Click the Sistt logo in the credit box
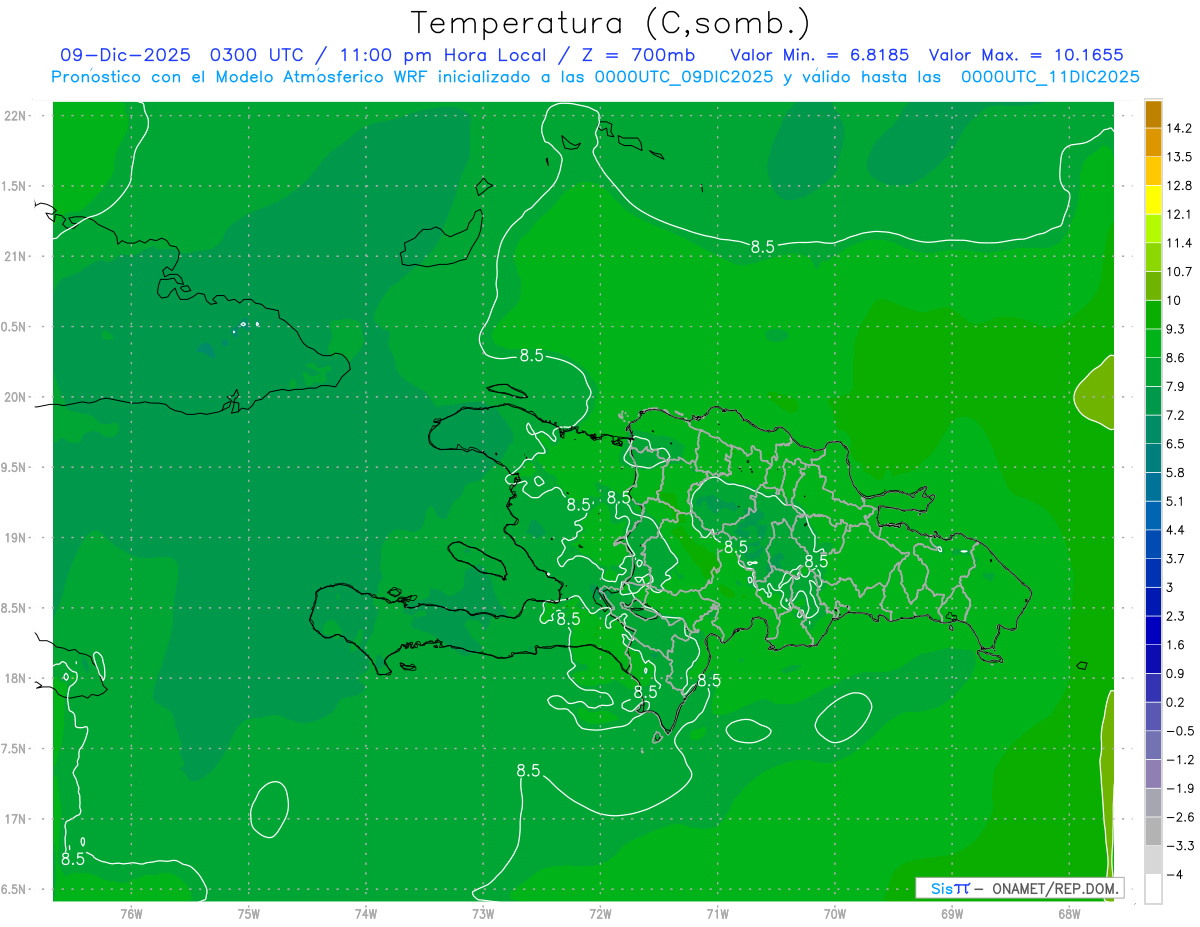 tap(949, 888)
